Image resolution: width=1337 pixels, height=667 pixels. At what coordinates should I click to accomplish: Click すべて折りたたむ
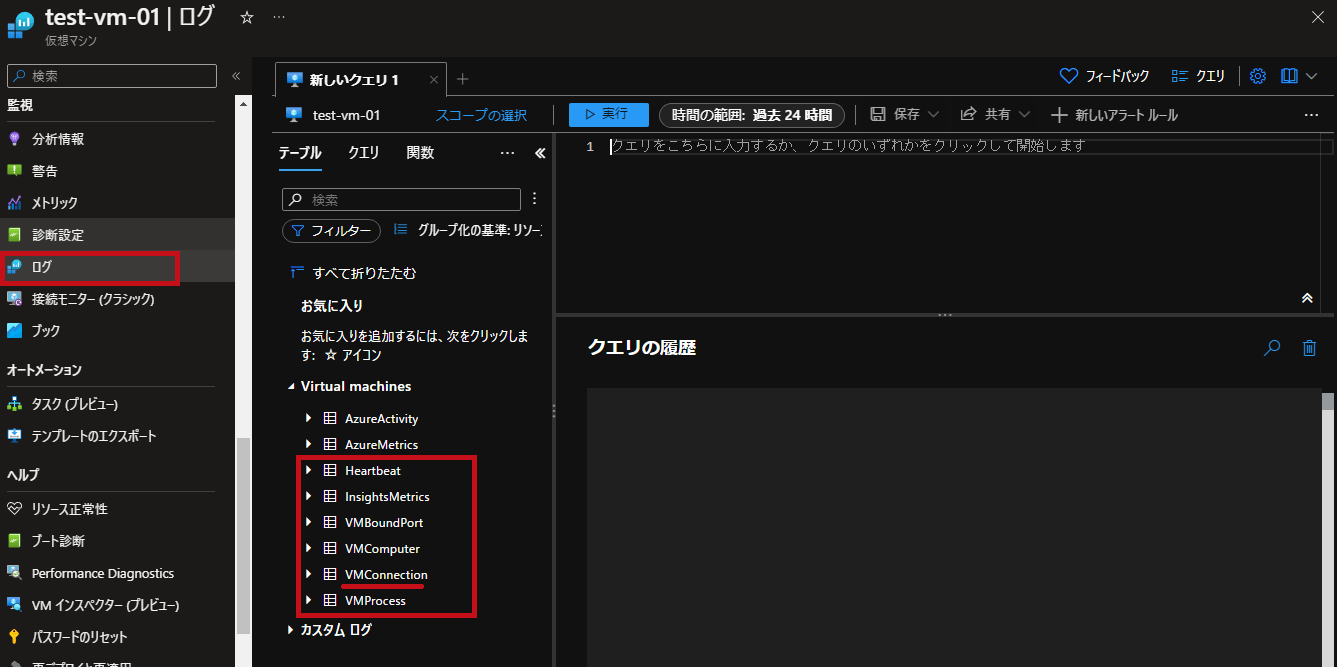[x=353, y=273]
